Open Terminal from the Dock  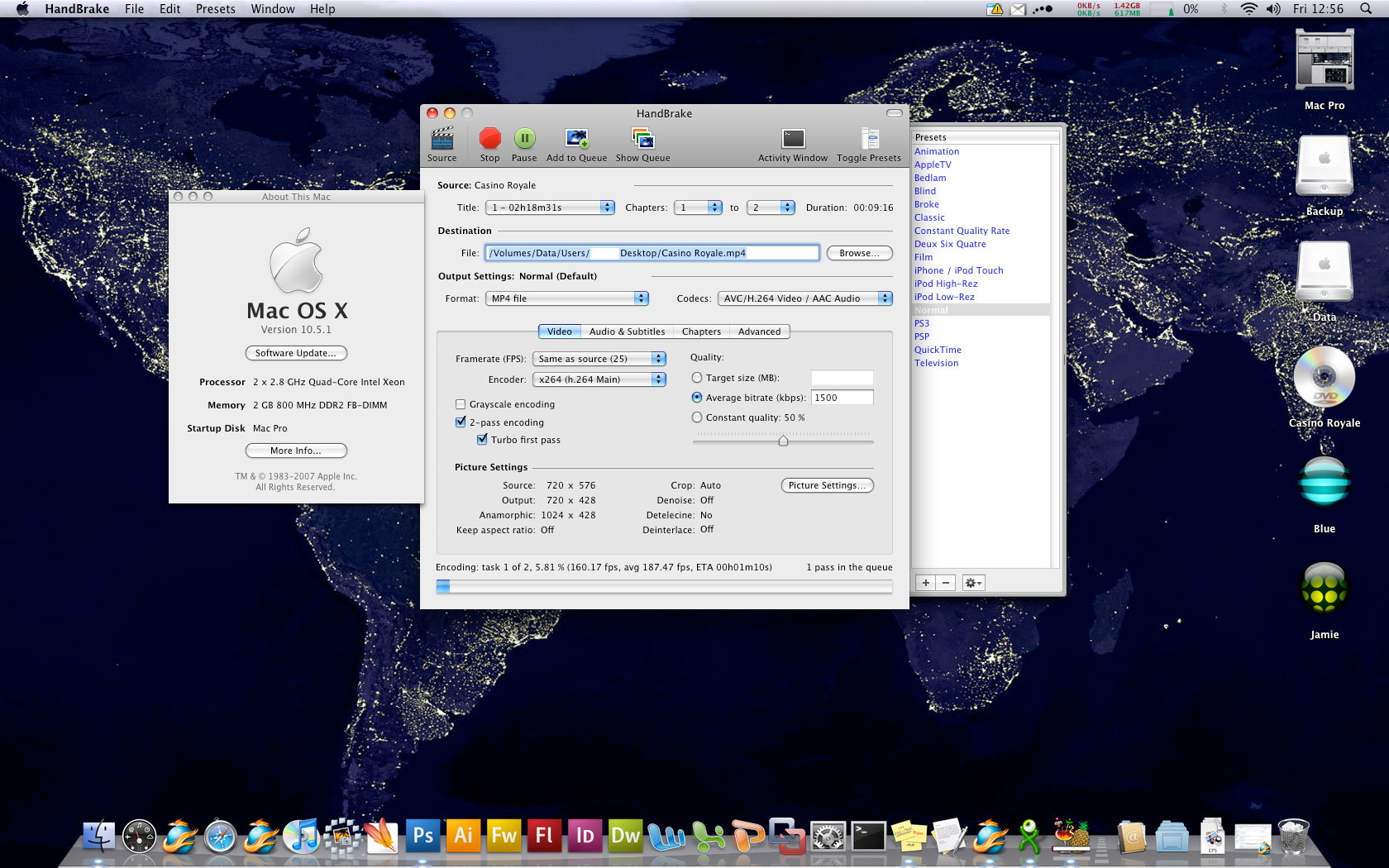(x=869, y=836)
